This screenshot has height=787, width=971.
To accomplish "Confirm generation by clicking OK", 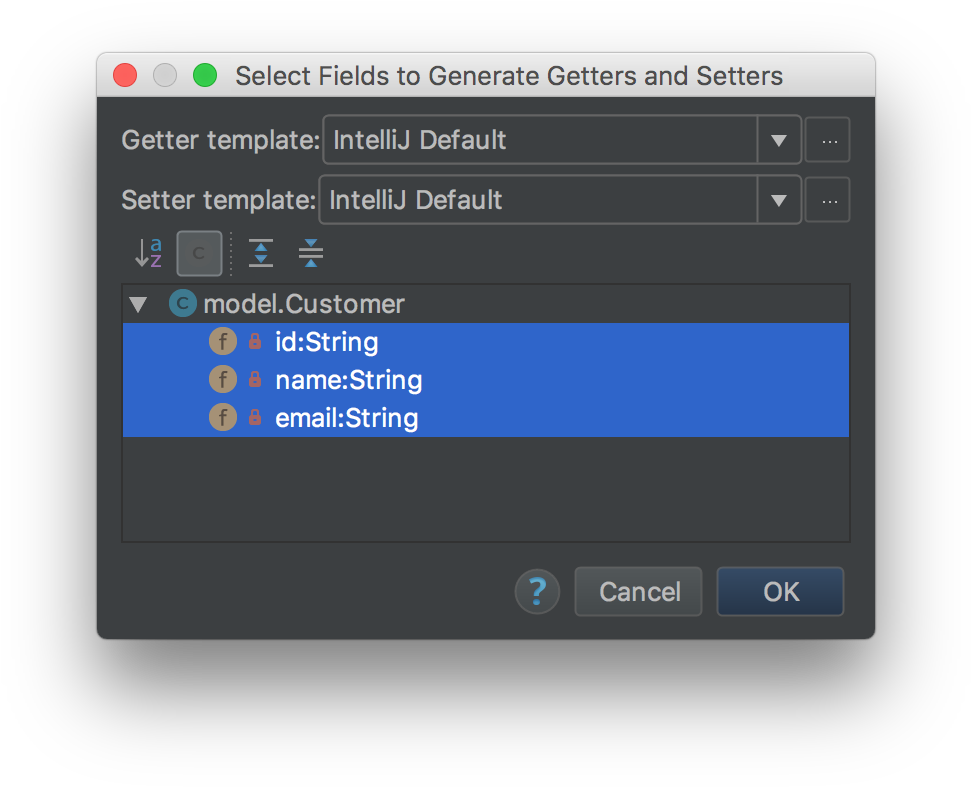I will pos(780,591).
